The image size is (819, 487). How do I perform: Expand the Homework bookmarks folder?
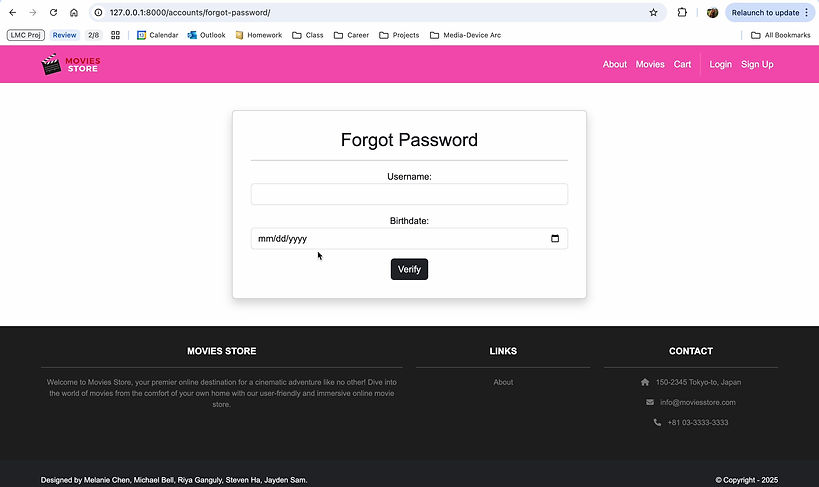(x=259, y=35)
